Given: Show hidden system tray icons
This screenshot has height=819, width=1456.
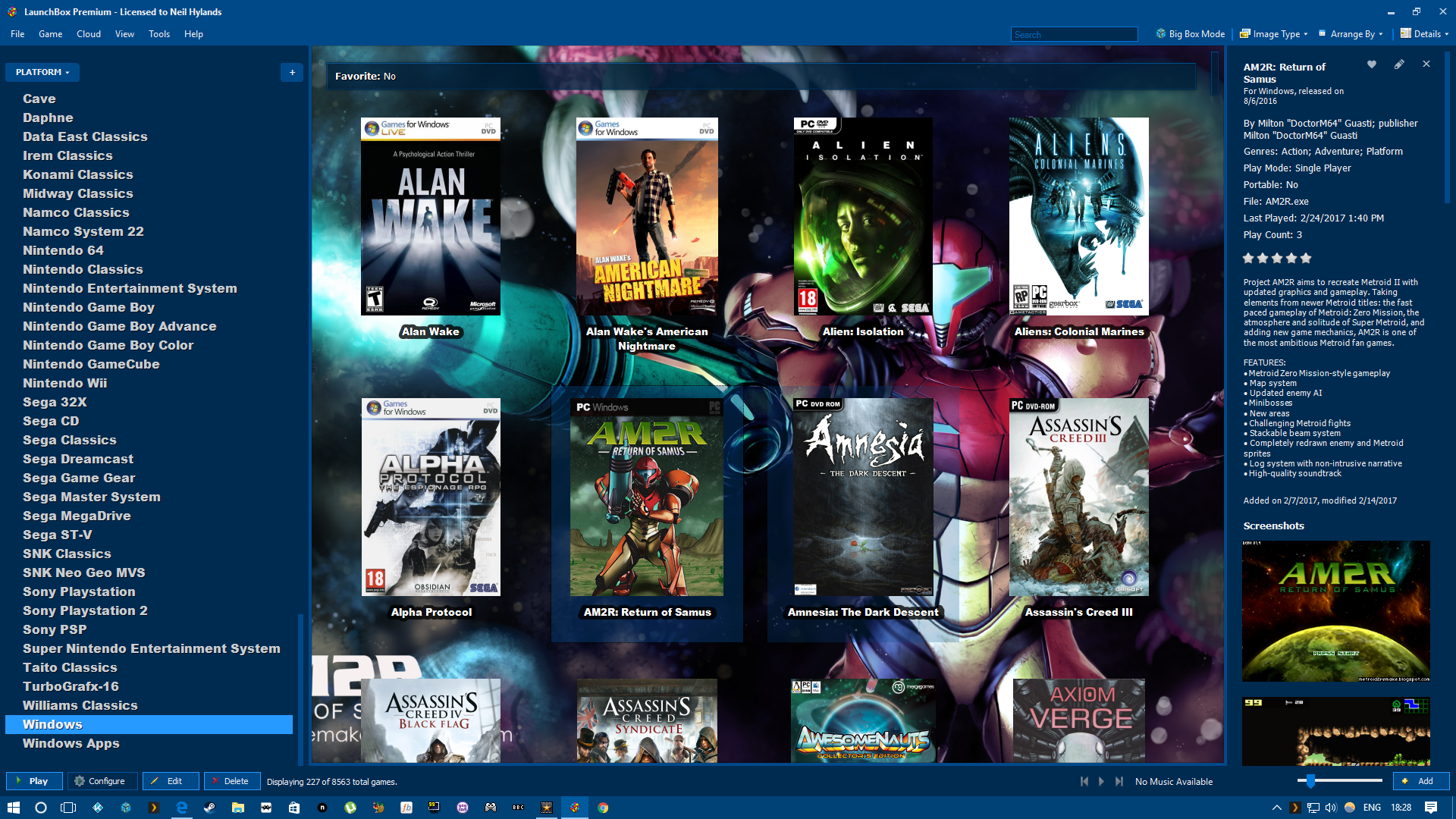Looking at the screenshot, I should pyautogui.click(x=1277, y=808).
